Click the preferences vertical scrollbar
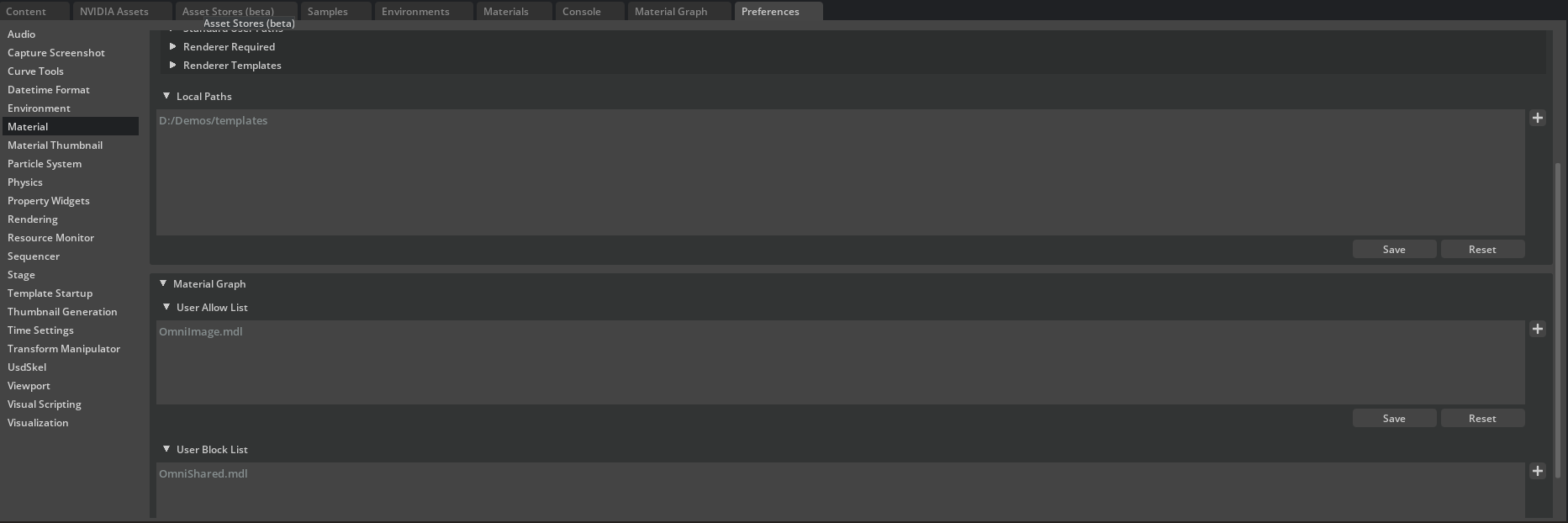 (1558, 320)
